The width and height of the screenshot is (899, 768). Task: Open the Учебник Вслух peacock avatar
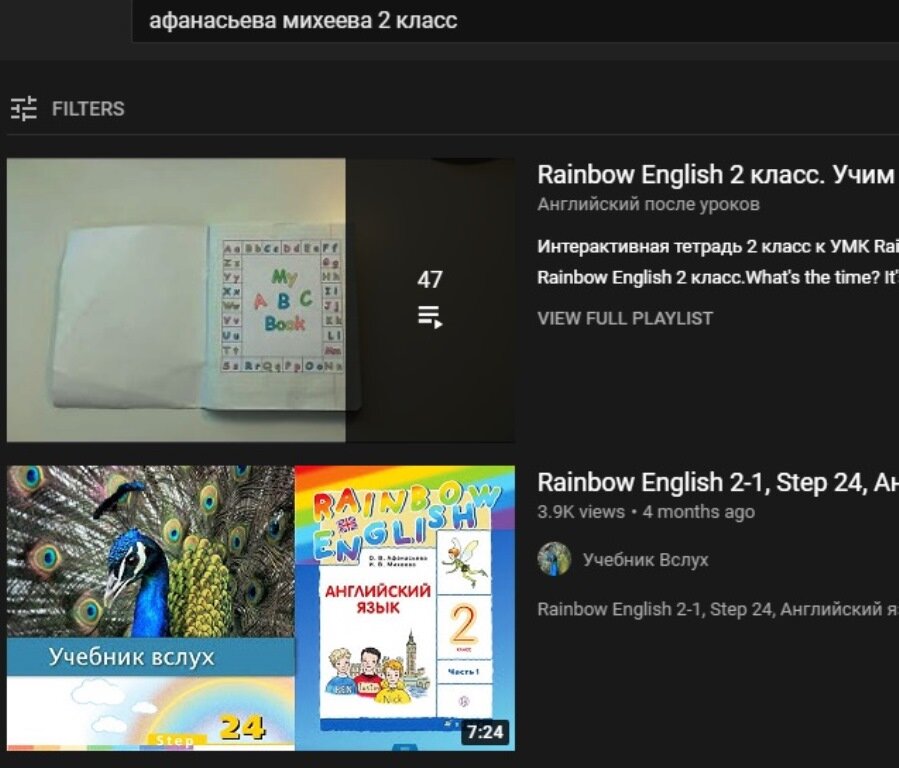[x=554, y=559]
